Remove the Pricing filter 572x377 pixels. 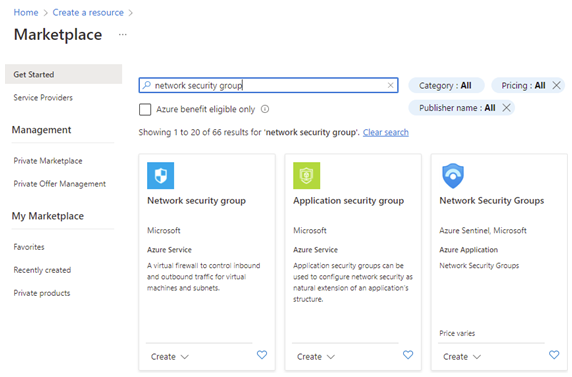coord(556,85)
